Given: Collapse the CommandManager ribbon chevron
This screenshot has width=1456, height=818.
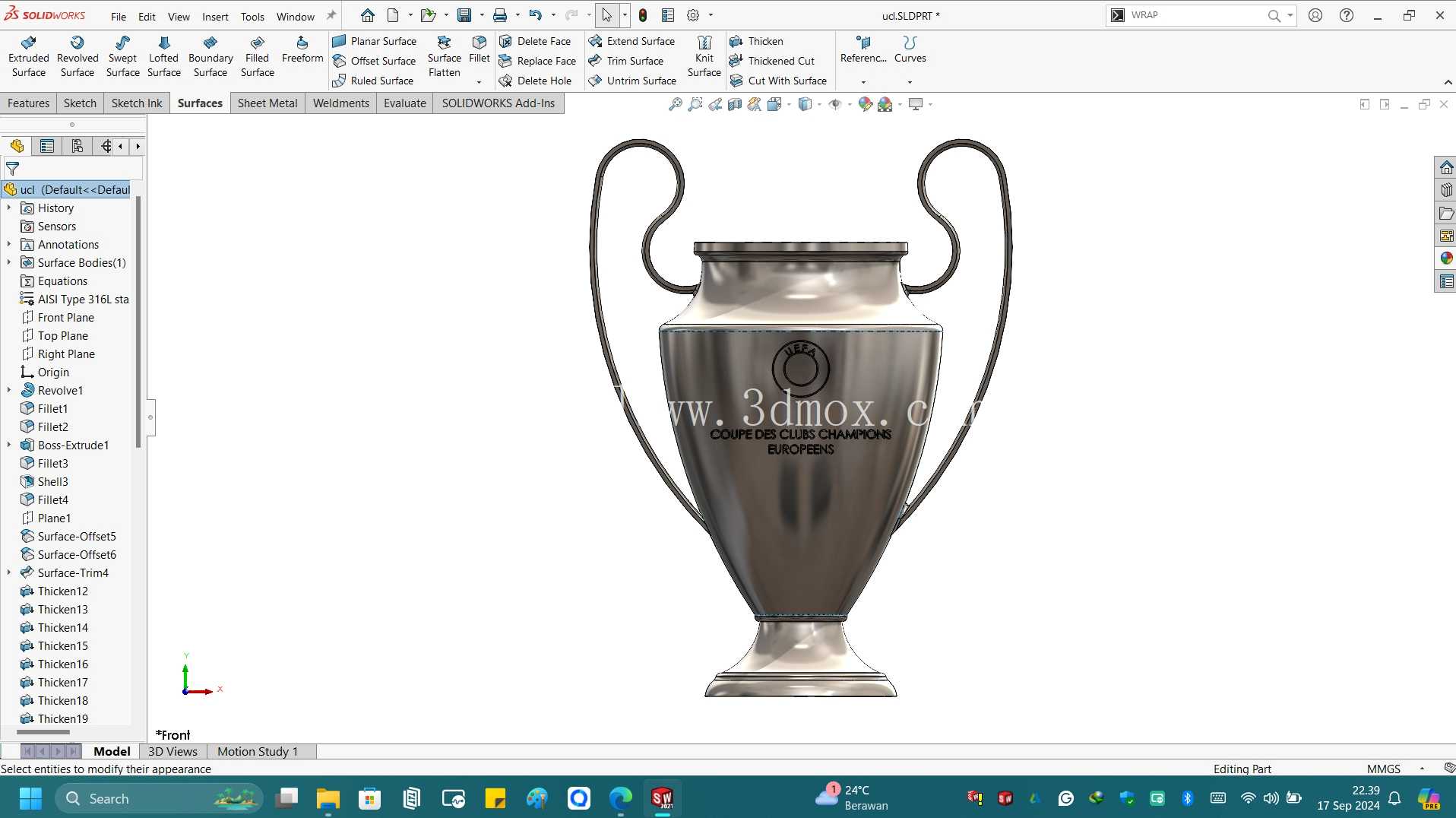Looking at the screenshot, I should click(1447, 82).
